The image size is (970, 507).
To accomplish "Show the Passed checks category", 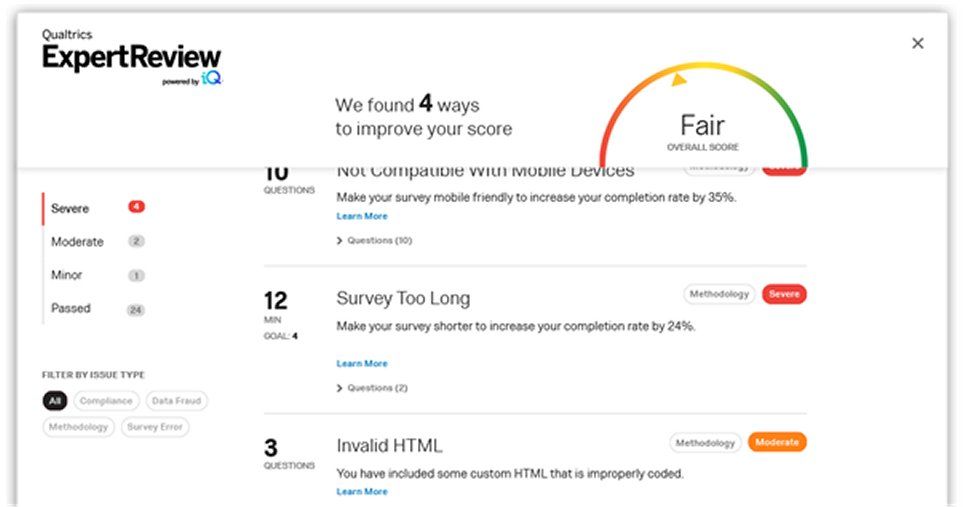I will [x=71, y=309].
